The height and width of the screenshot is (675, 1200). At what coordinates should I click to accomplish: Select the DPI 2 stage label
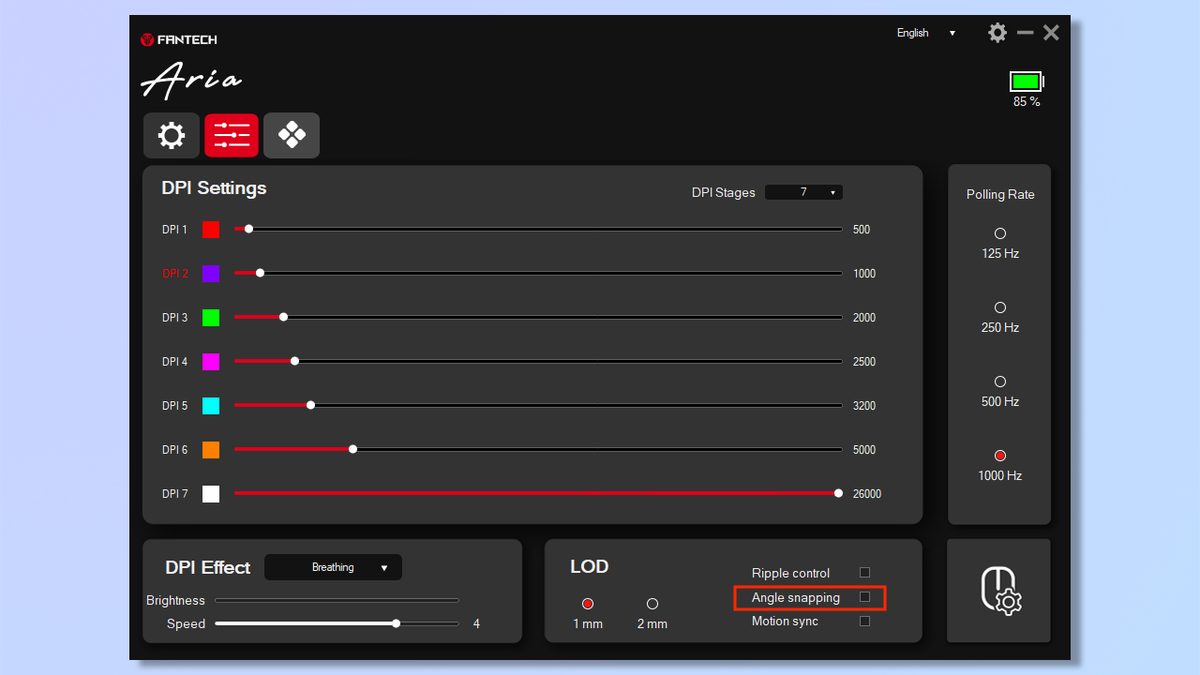174,273
